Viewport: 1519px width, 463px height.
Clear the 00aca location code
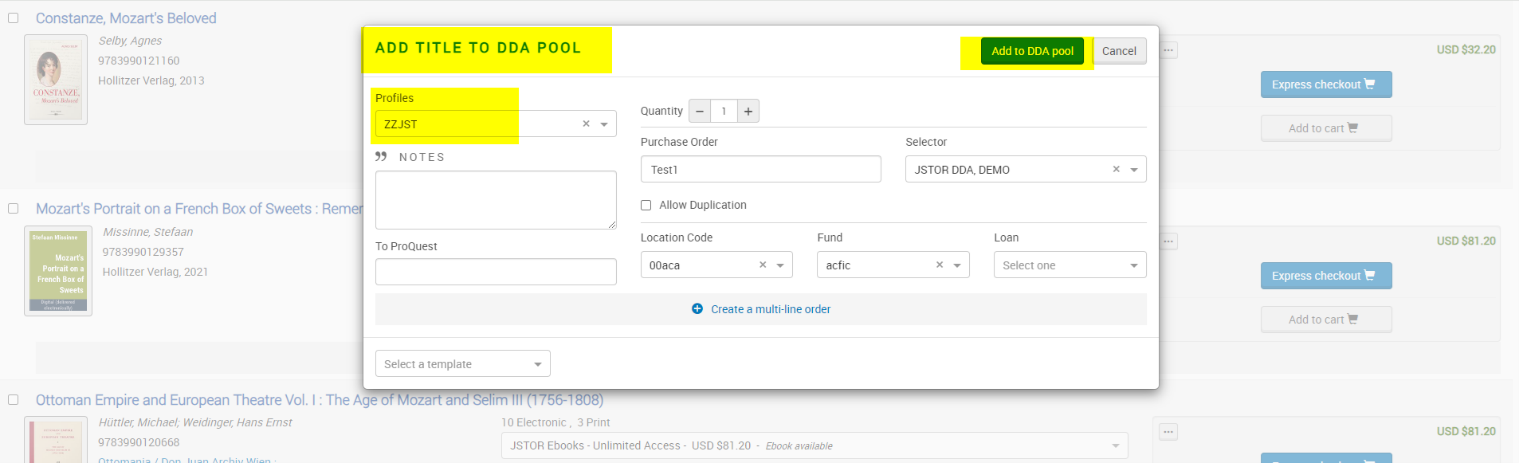(x=762, y=265)
